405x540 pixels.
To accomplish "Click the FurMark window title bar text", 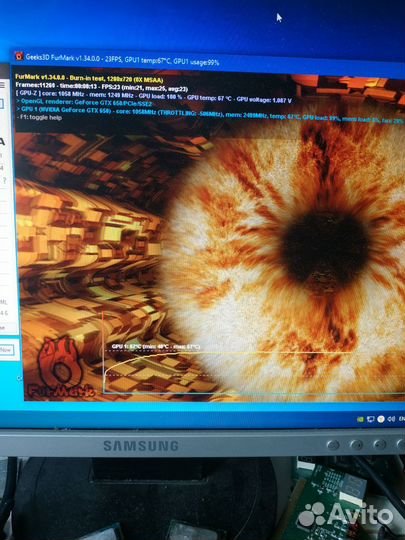I will [122, 60].
